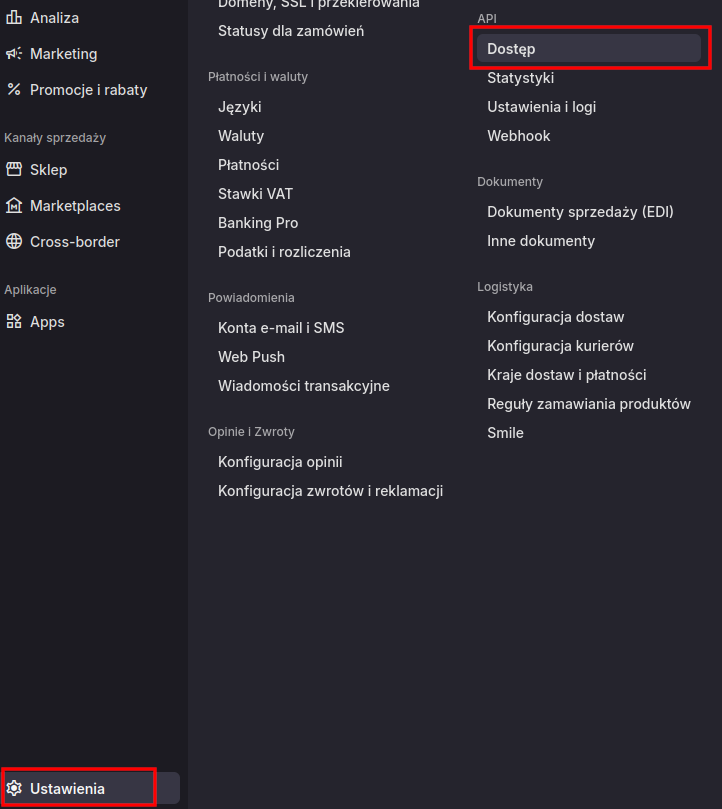Open API Statystyki page
Image resolution: width=722 pixels, height=809 pixels.
coord(520,78)
